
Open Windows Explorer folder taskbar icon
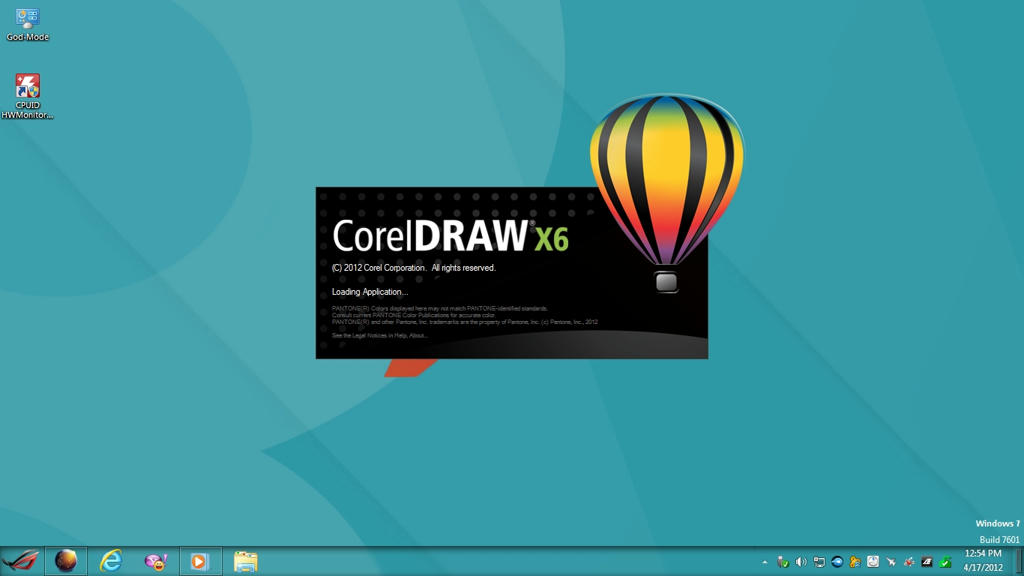point(246,562)
